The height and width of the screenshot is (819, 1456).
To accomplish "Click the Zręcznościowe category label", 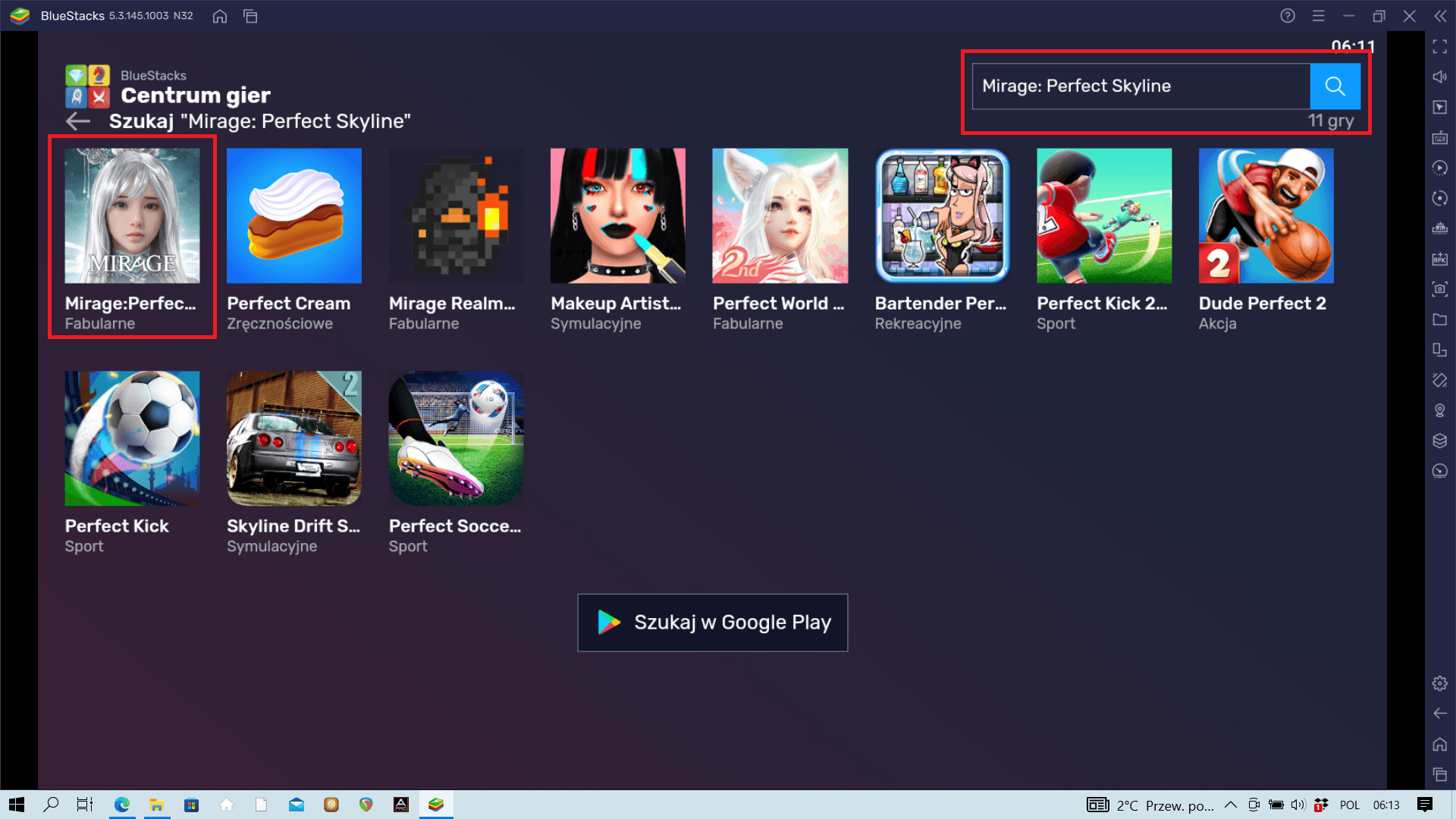I will click(280, 324).
